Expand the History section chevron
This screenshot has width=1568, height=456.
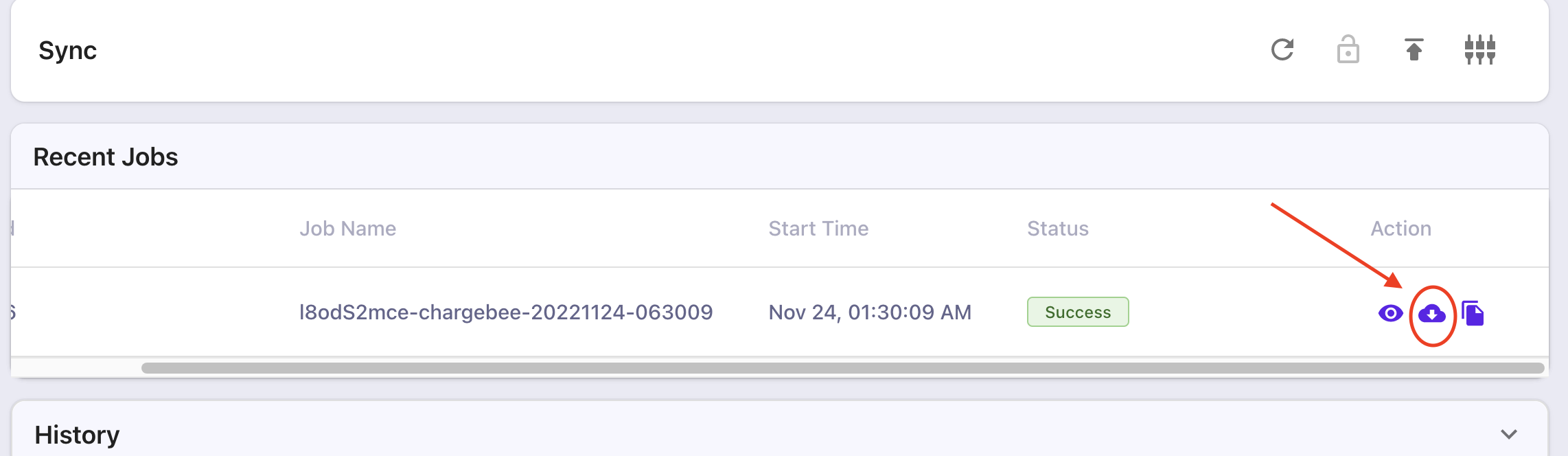[x=1508, y=434]
